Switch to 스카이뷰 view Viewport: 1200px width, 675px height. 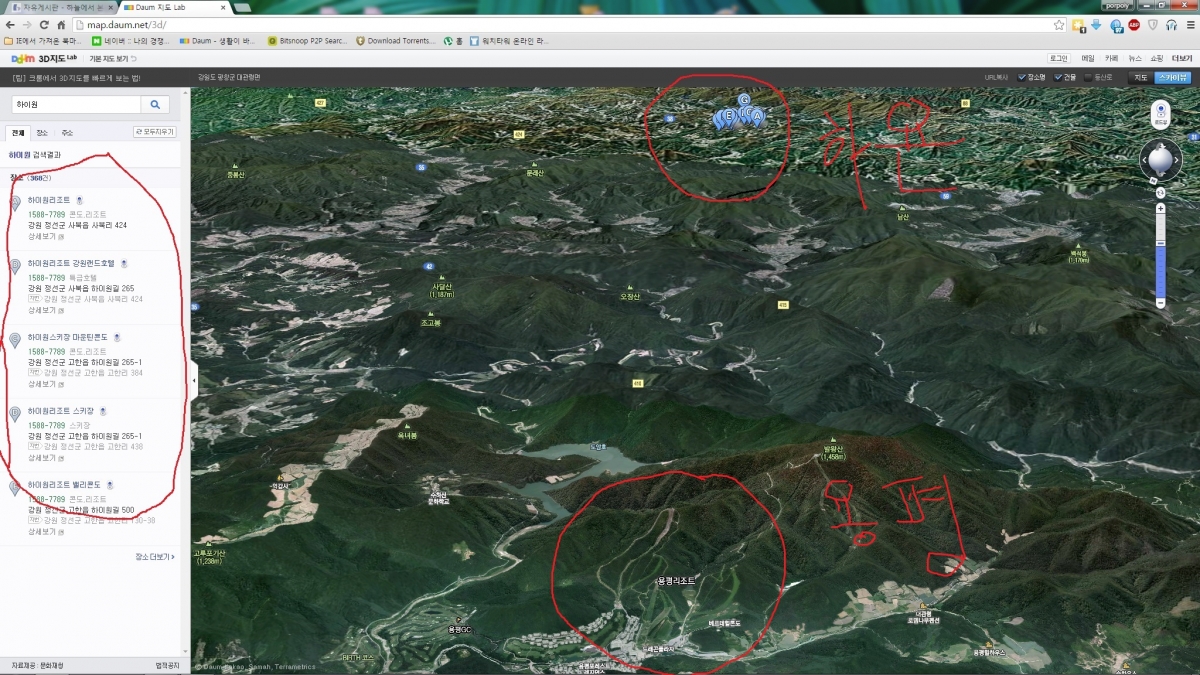tap(1173, 77)
